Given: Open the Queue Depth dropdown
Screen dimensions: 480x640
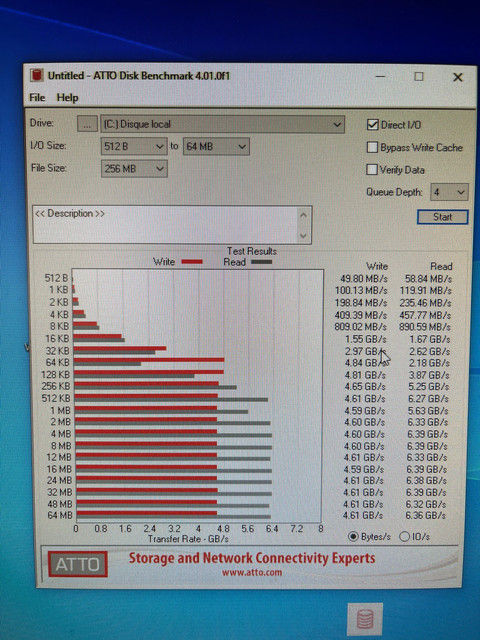Looking at the screenshot, I should click(449, 192).
